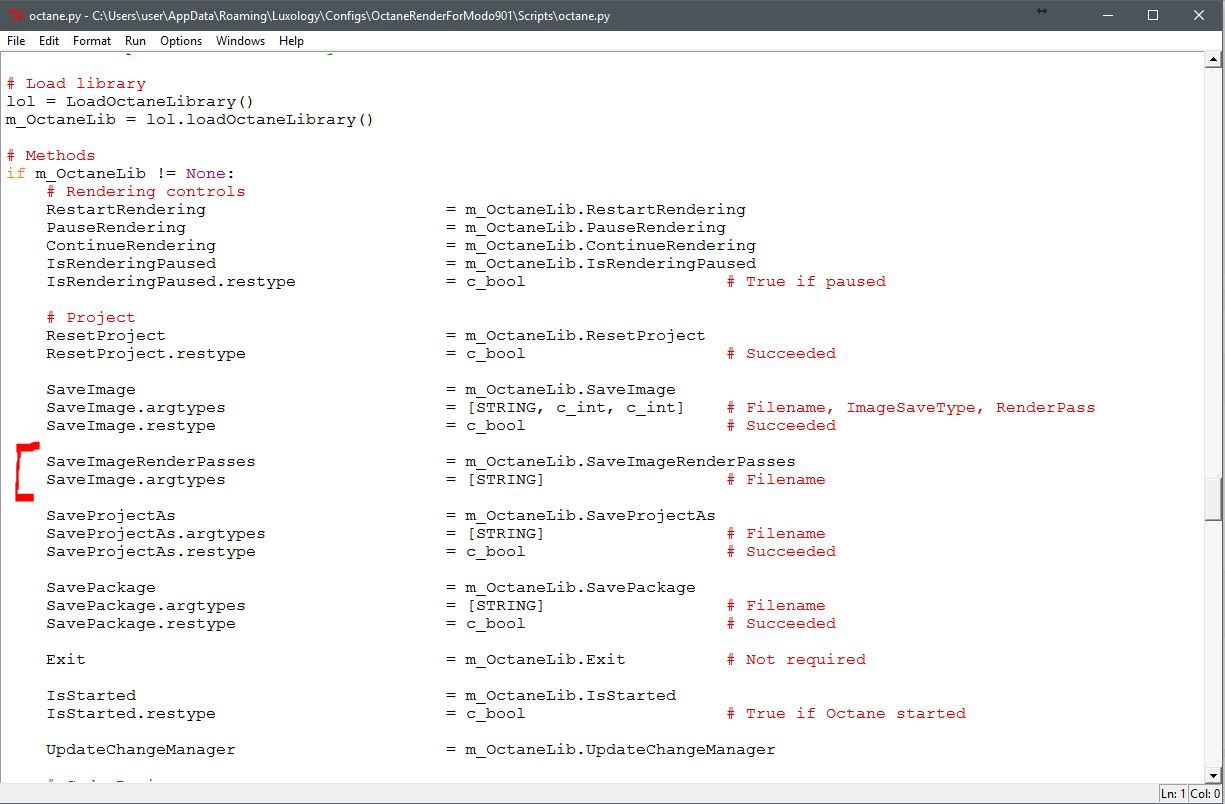Click 'SaveImage.restype' text
Image resolution: width=1225 pixels, height=804 pixels.
(131, 426)
